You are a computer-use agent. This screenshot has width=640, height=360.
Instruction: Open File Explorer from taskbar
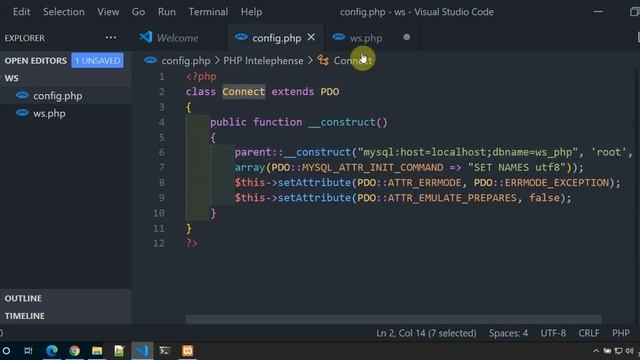tap(97, 351)
